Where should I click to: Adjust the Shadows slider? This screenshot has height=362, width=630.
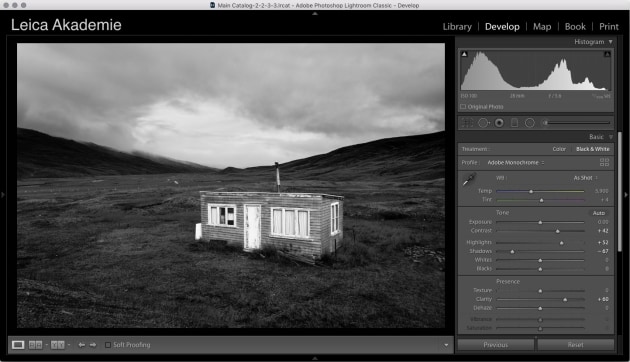[512, 252]
